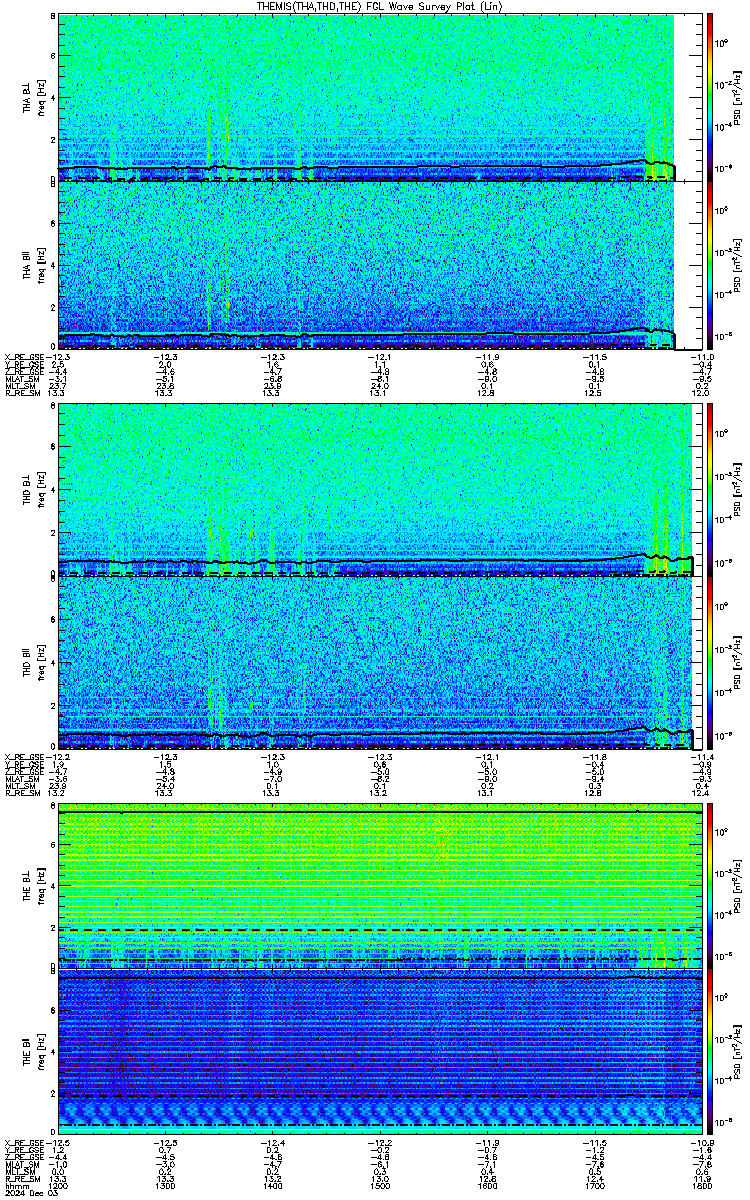Click the 'THA B∥ freq [Hz]' axis label

pos(33,268)
